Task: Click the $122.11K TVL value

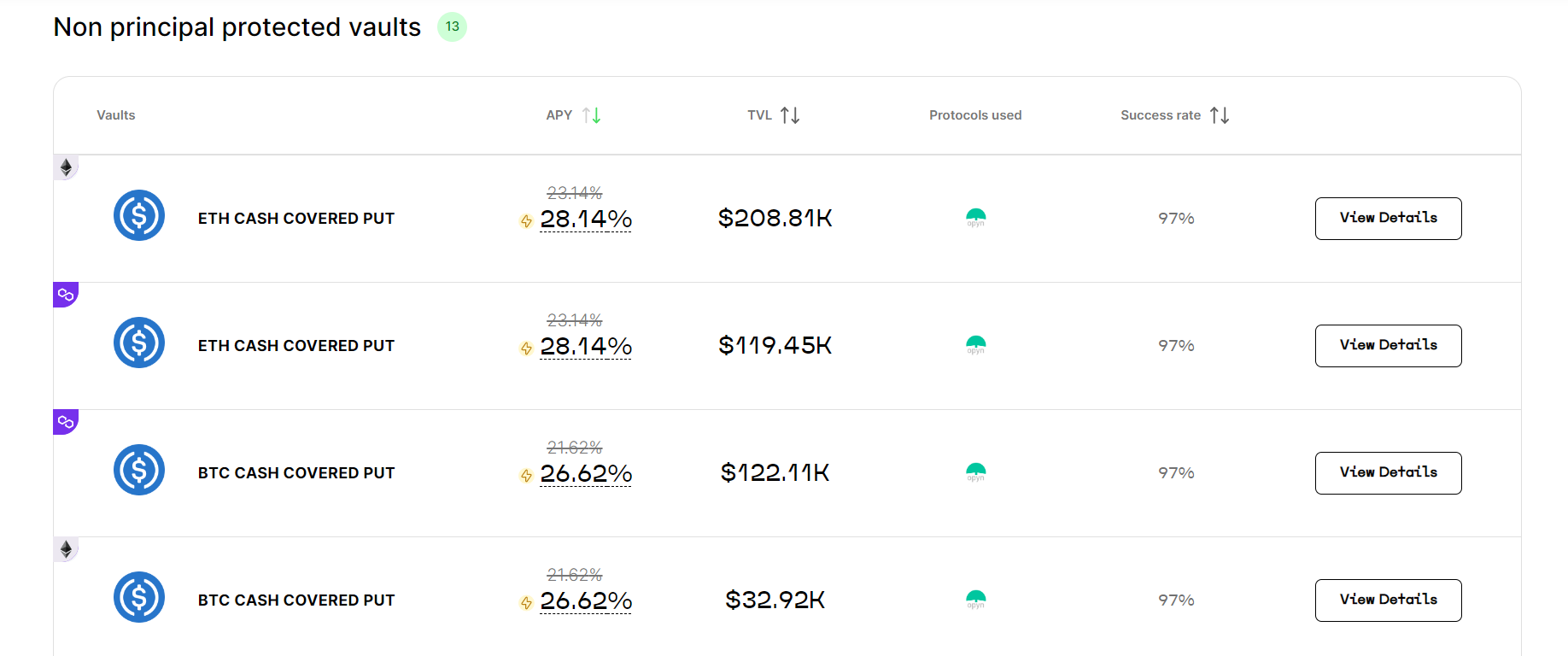Action: click(775, 473)
